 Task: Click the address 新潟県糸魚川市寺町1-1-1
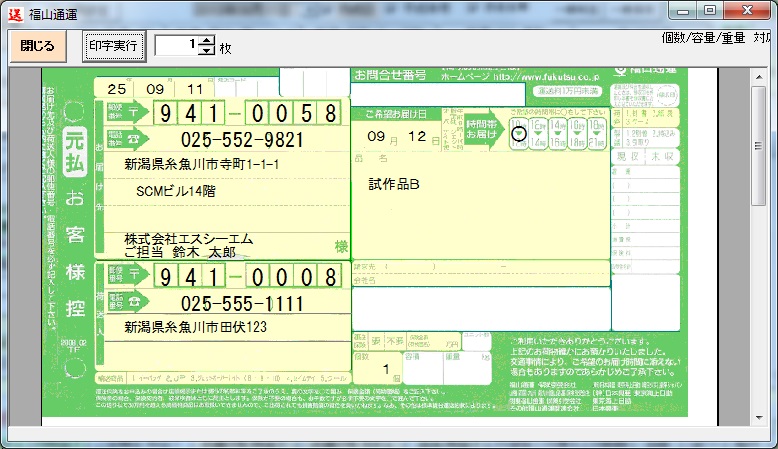[x=201, y=164]
